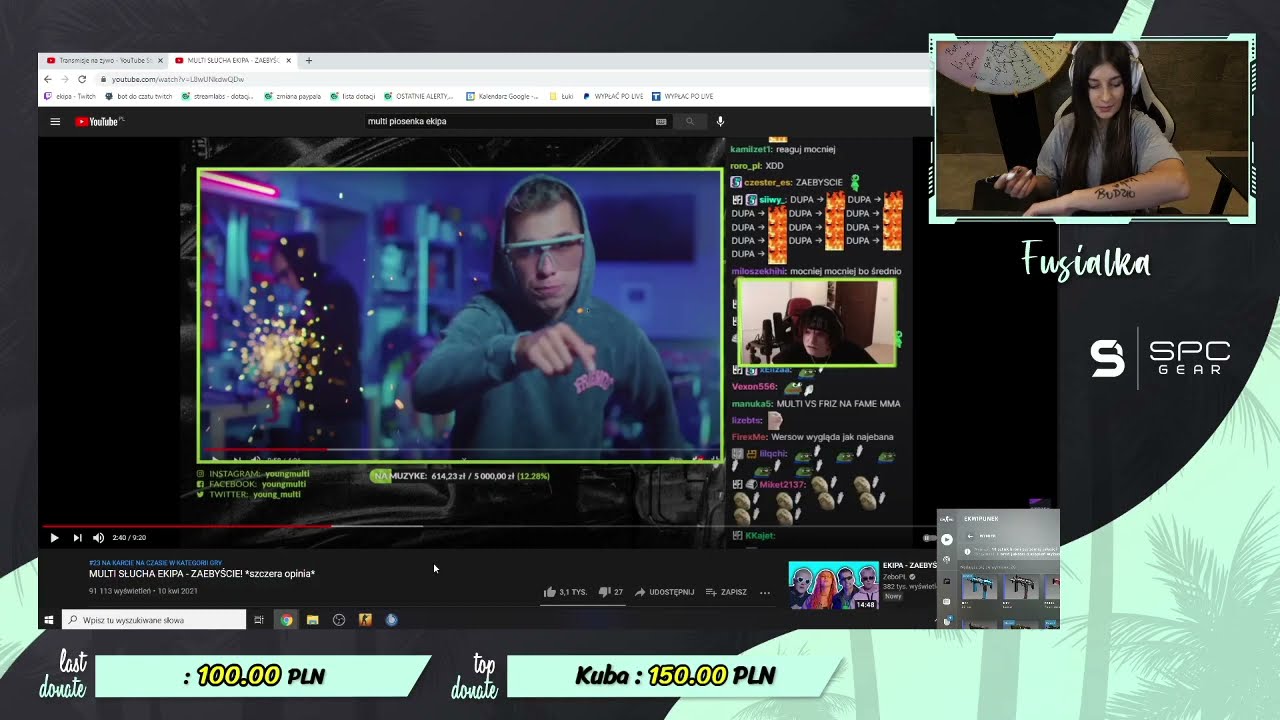1280x720 pixels.
Task: Open the 'lista dotacji' bookmark
Action: (353, 96)
